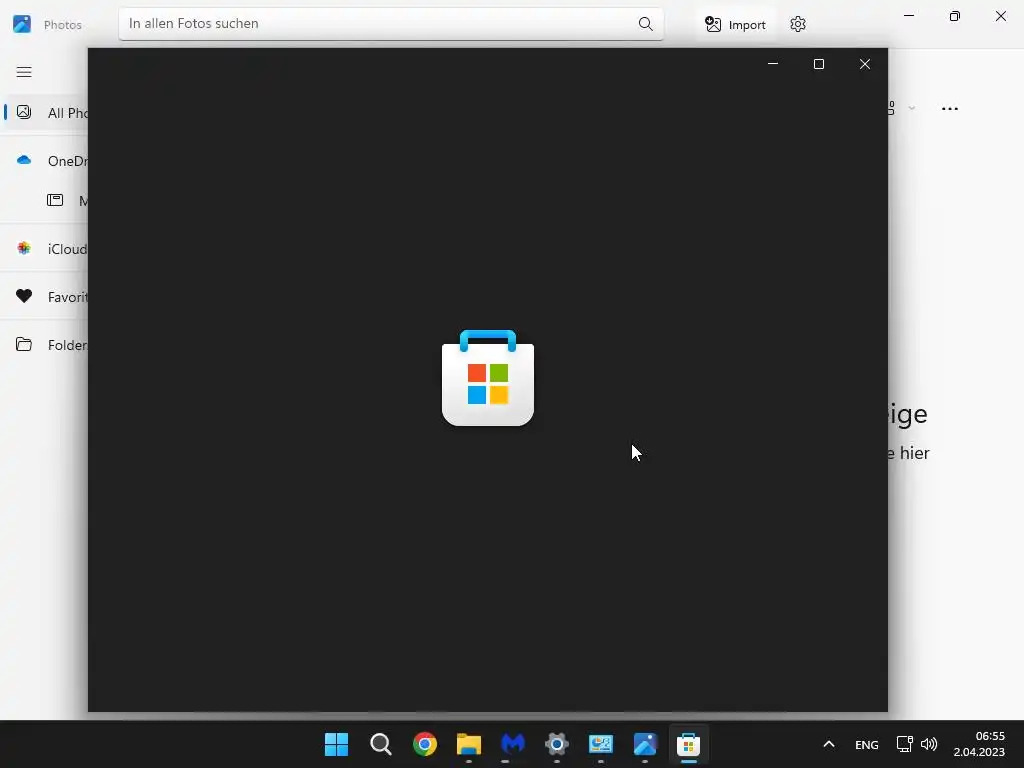The image size is (1024, 768).
Task: Open the memories icon under OneDrive
Action: click(55, 200)
